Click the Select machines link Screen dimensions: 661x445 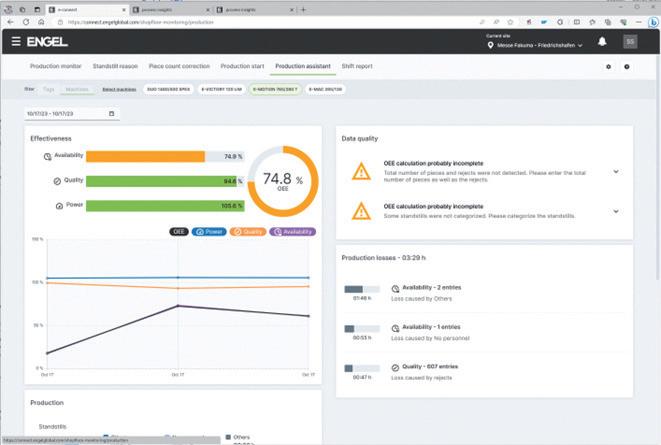[119, 89]
